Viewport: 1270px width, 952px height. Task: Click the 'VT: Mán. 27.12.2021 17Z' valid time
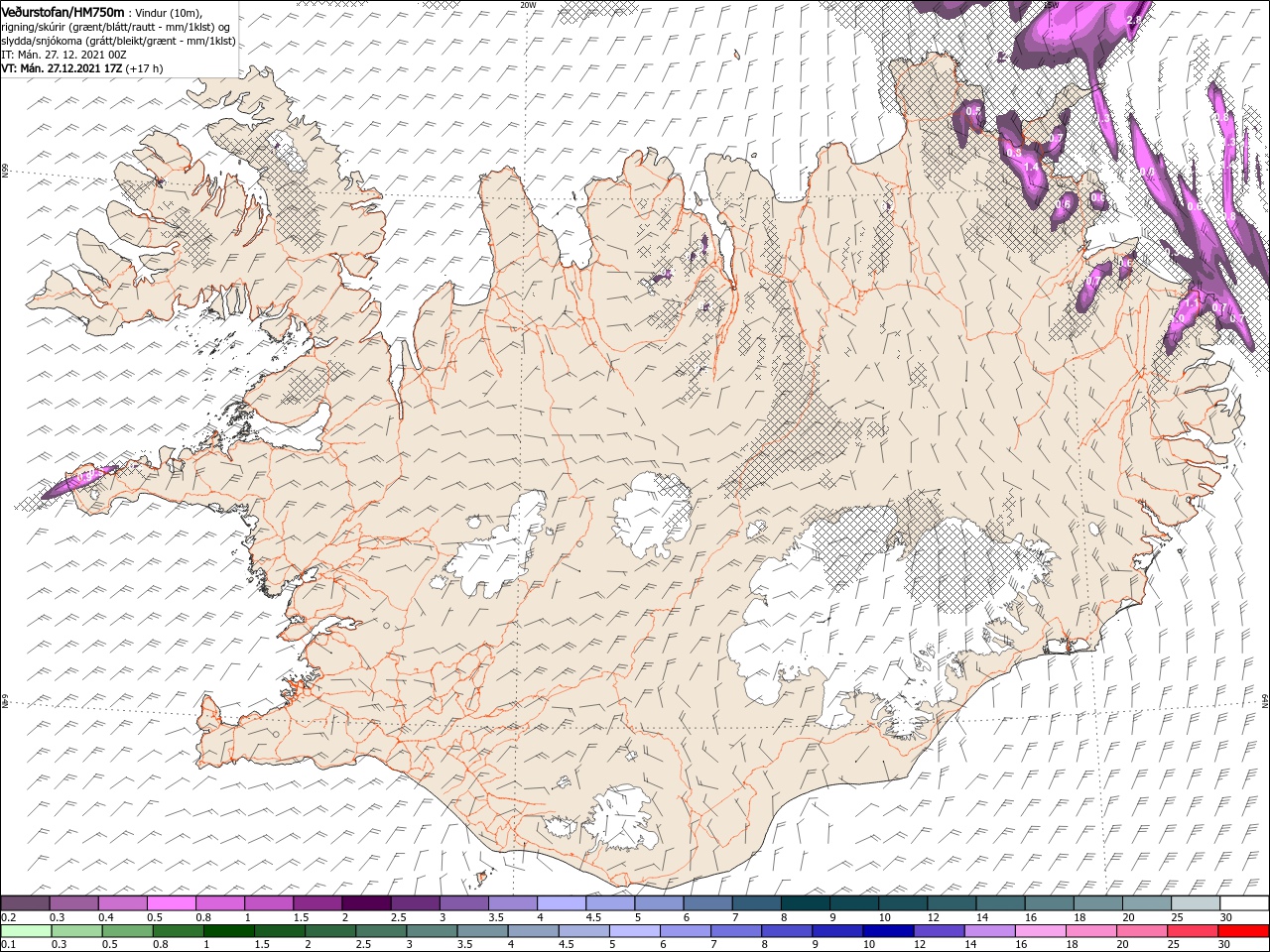pos(61,68)
